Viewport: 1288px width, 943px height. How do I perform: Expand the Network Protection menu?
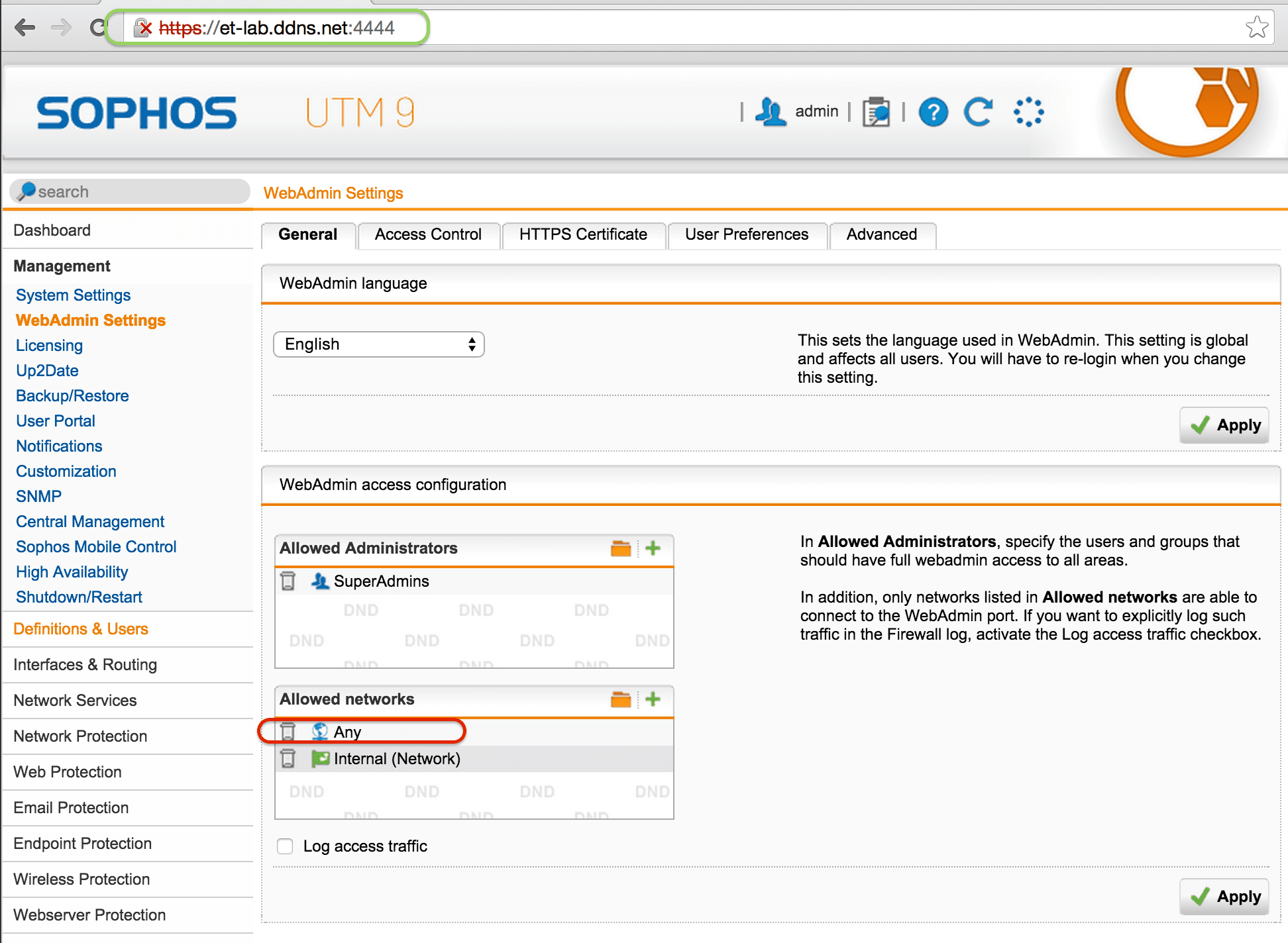click(x=80, y=736)
